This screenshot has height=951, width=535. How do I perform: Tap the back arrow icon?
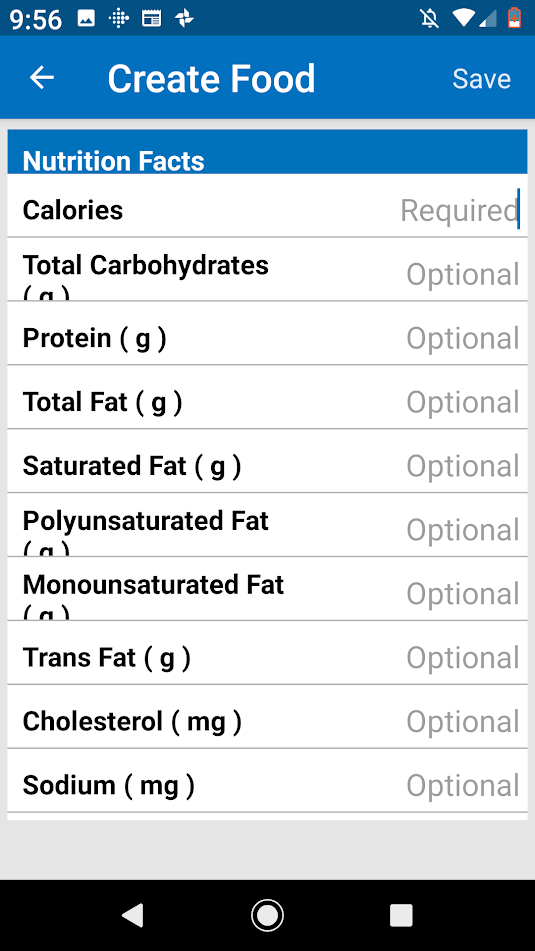coord(42,78)
